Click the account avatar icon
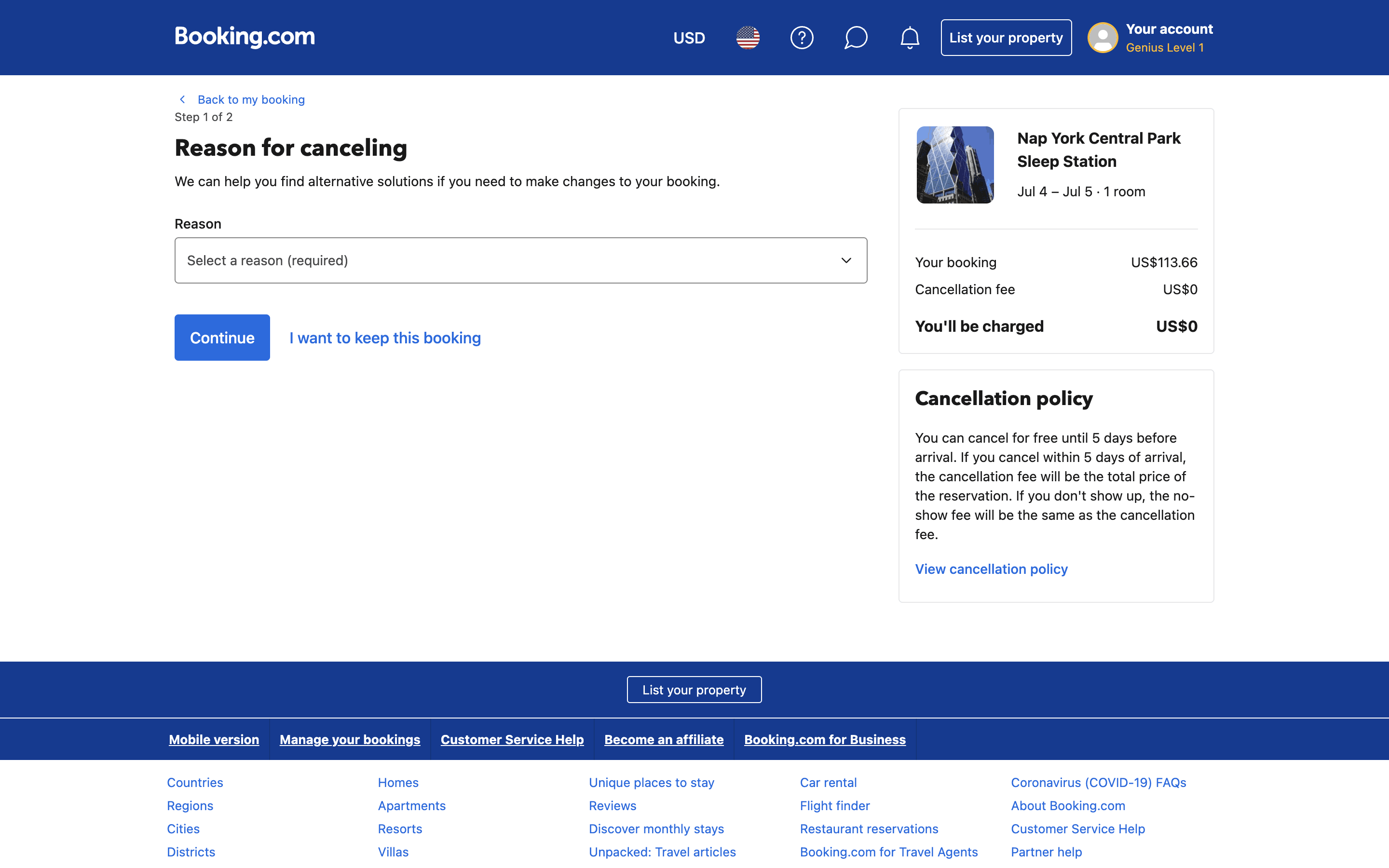 tap(1102, 38)
